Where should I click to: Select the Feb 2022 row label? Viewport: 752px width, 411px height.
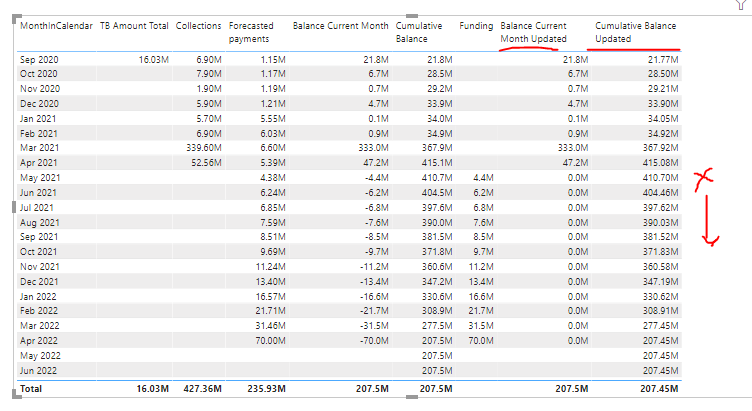click(39, 310)
